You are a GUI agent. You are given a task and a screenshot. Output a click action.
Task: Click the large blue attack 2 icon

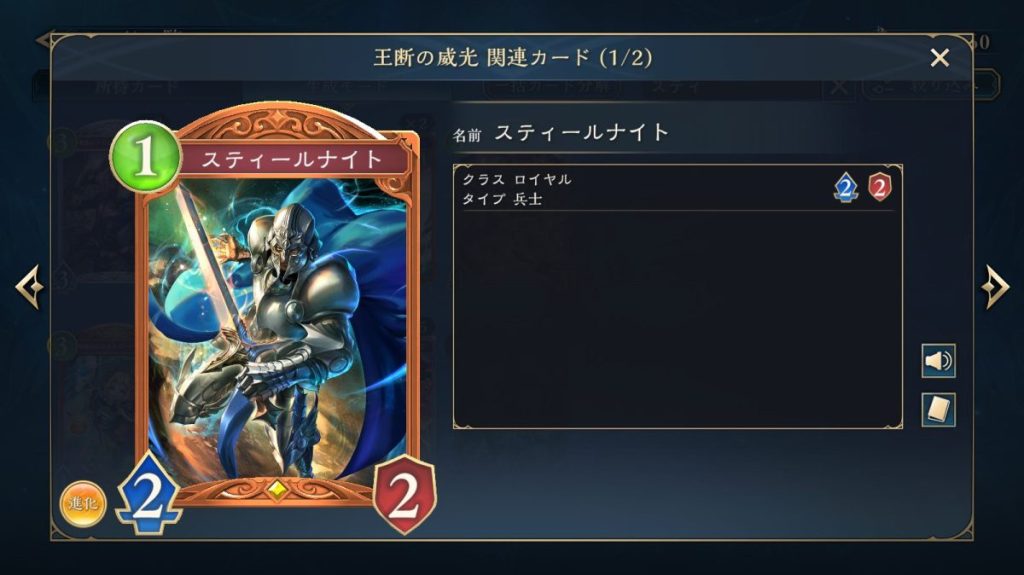click(x=149, y=495)
